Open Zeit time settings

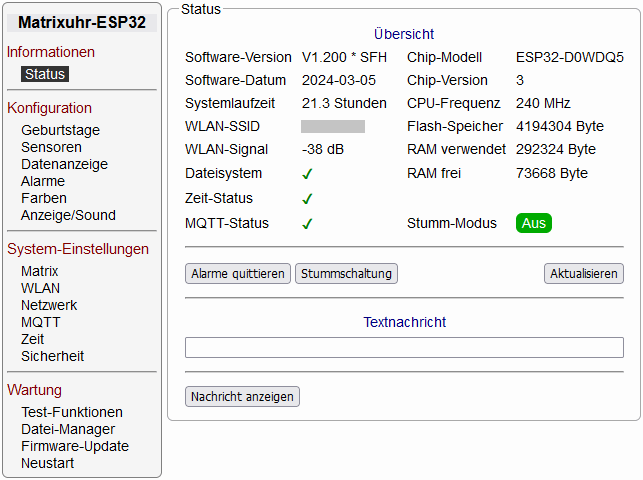pyautogui.click(x=33, y=339)
